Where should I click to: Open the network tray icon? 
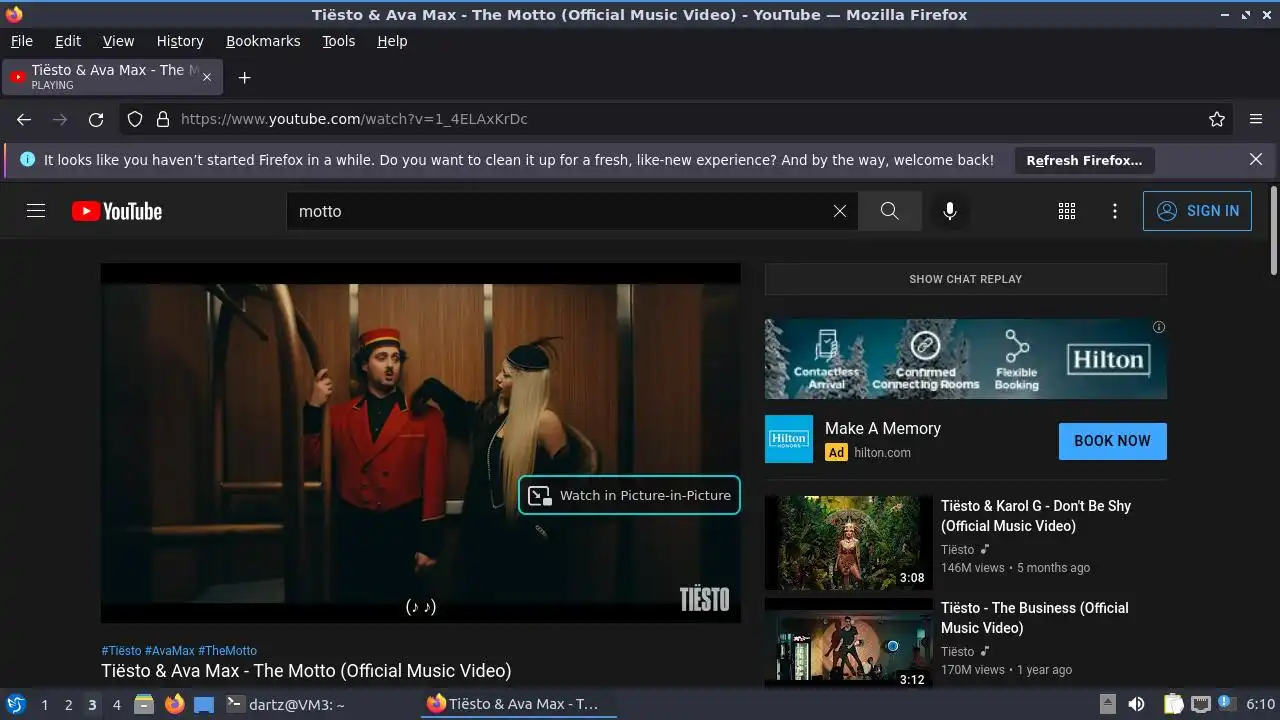click(1201, 704)
